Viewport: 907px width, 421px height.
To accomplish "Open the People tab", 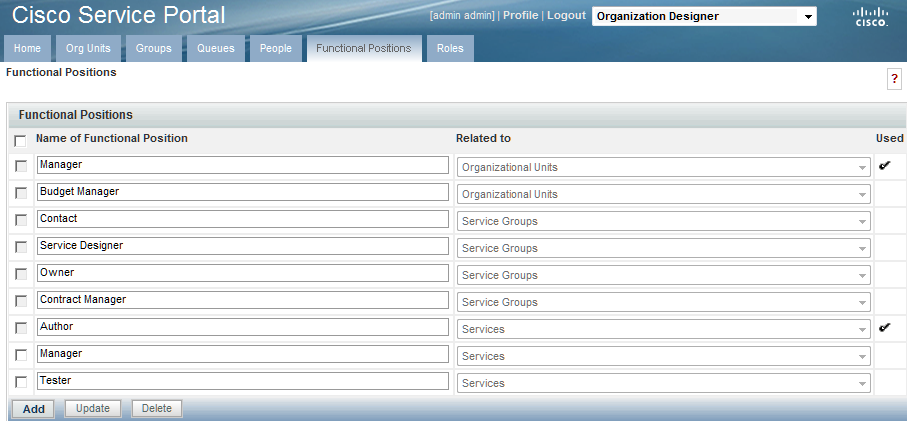I will pyautogui.click(x=275, y=49).
